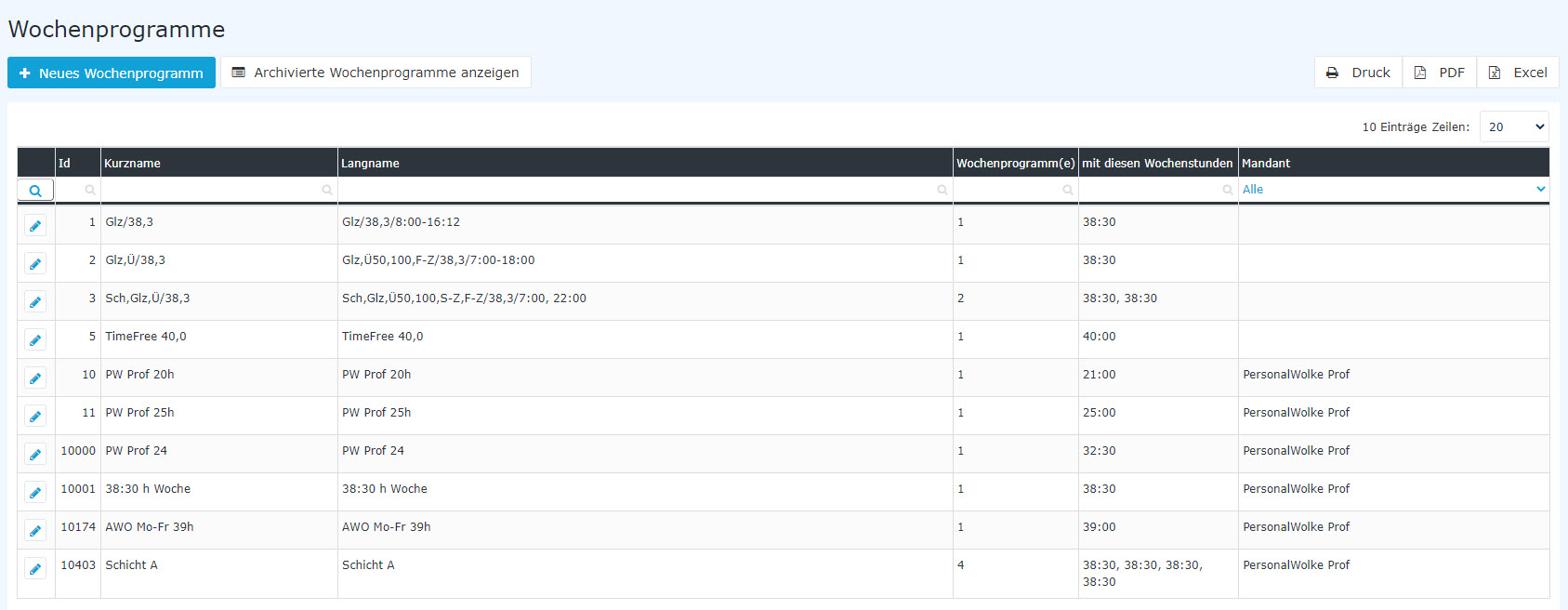
Task: Edit TimeFree 40,0 row pencil icon
Action: pos(35,340)
